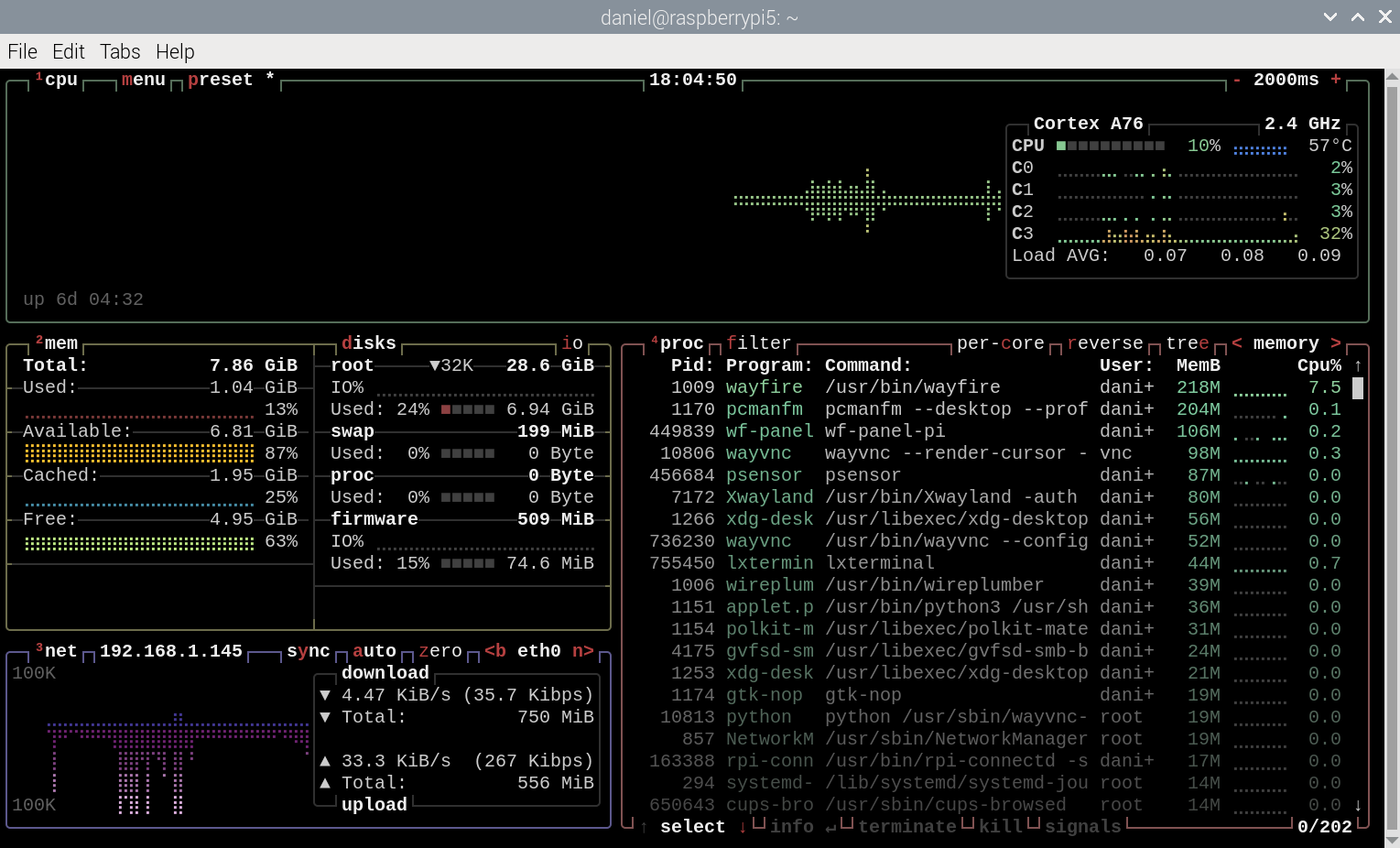Screen dimensions: 1400x848
Task: Click the select down arrow in proc footer
Action: [742, 827]
